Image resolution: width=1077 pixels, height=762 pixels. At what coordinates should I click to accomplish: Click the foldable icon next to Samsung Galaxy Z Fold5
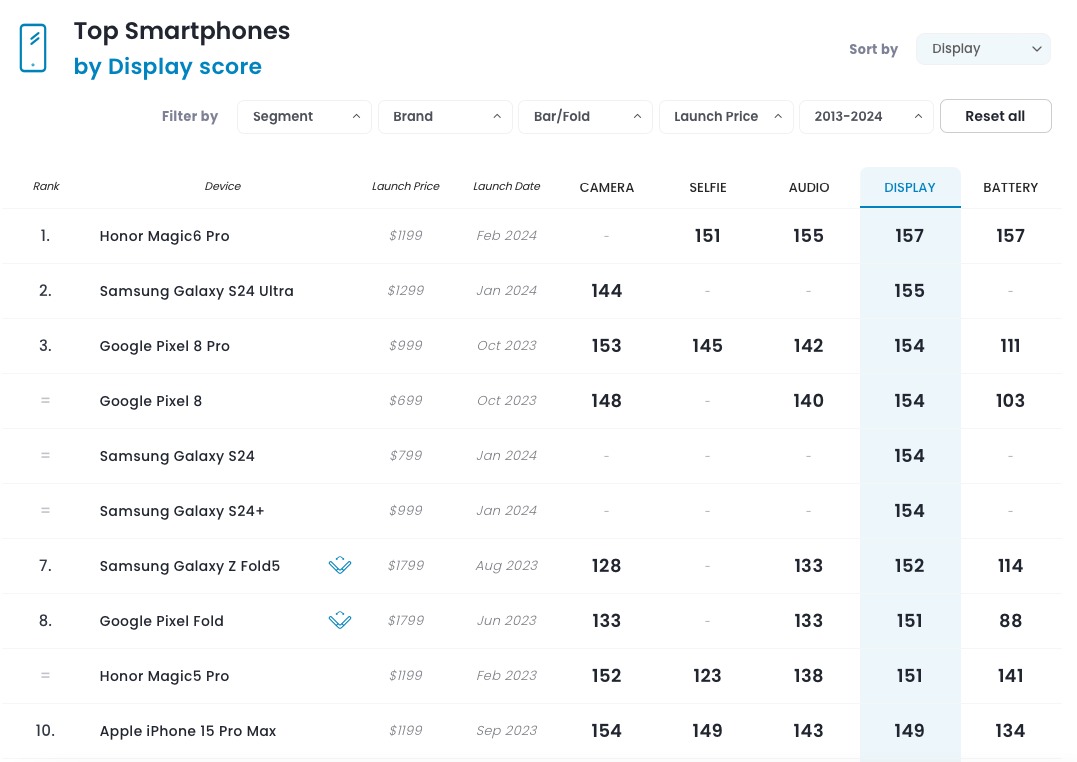coord(340,565)
